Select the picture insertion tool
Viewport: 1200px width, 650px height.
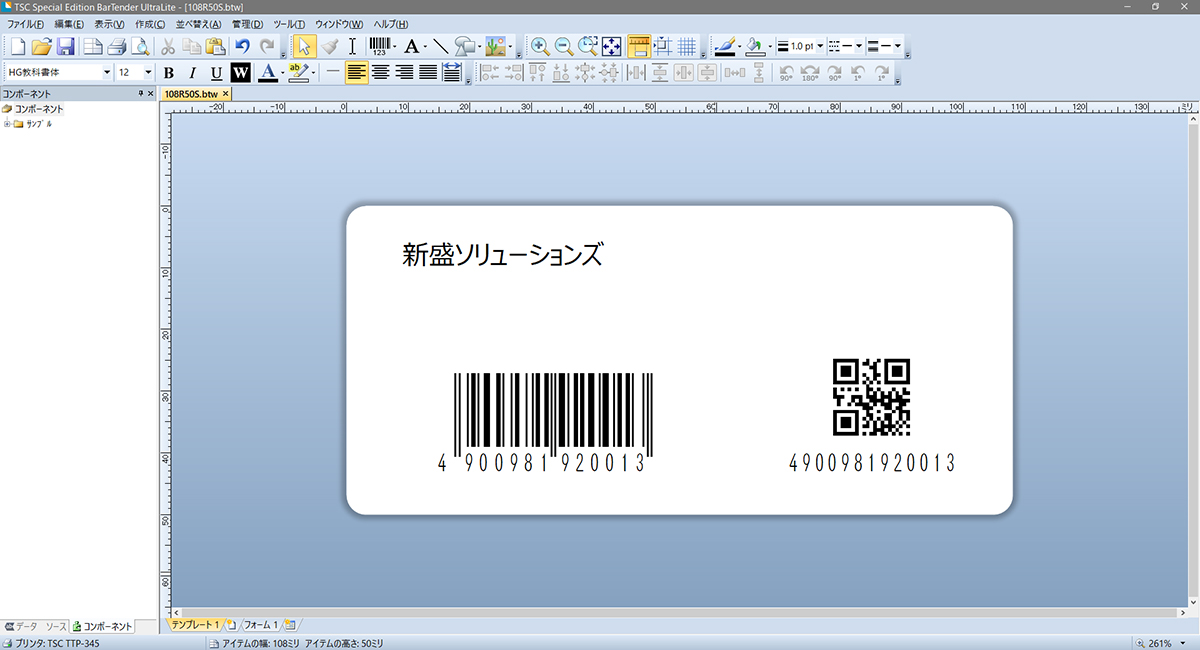pos(494,46)
